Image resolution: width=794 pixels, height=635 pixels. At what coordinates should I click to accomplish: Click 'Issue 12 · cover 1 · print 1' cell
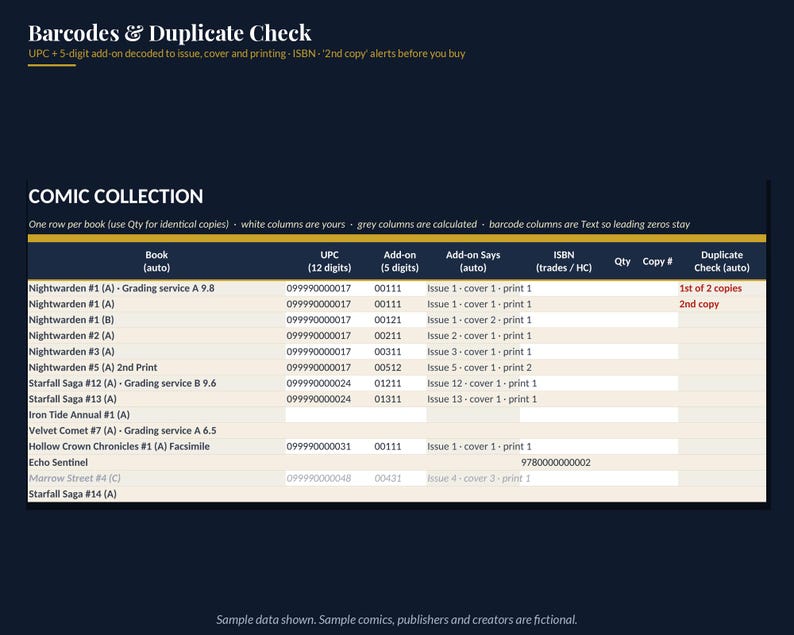point(473,383)
